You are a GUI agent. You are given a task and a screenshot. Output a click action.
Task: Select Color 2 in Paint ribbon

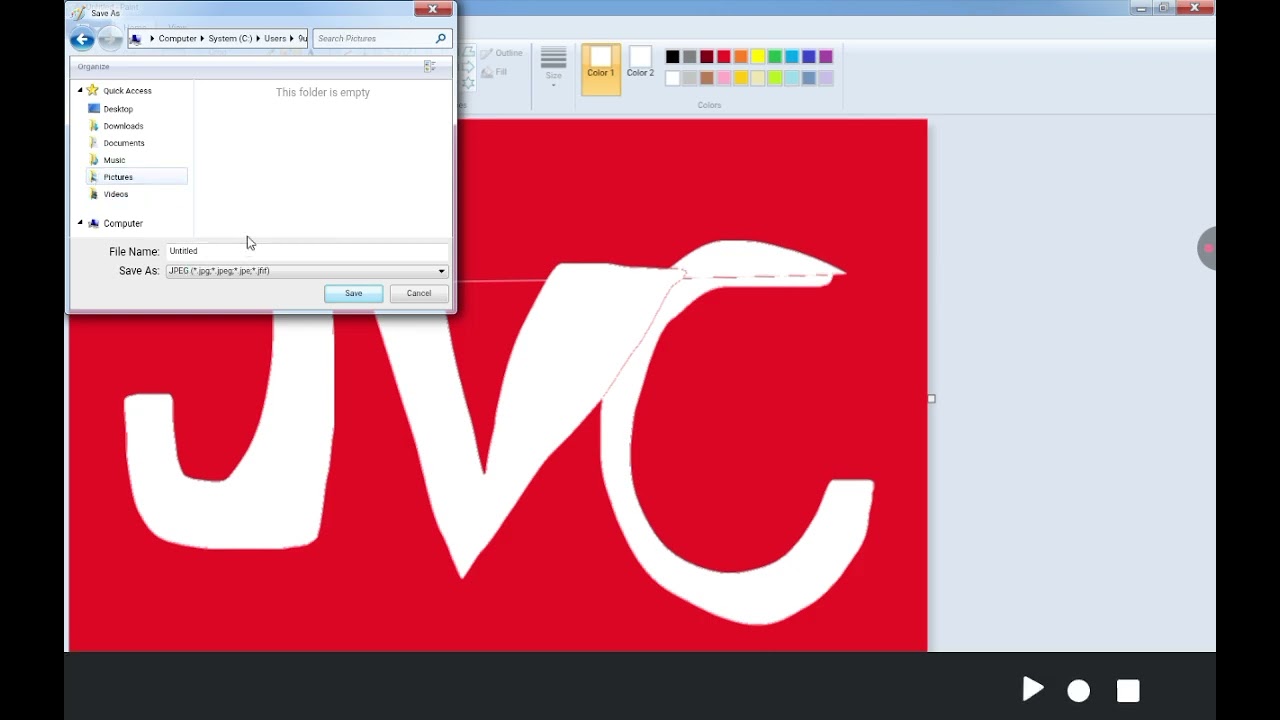pos(640,62)
